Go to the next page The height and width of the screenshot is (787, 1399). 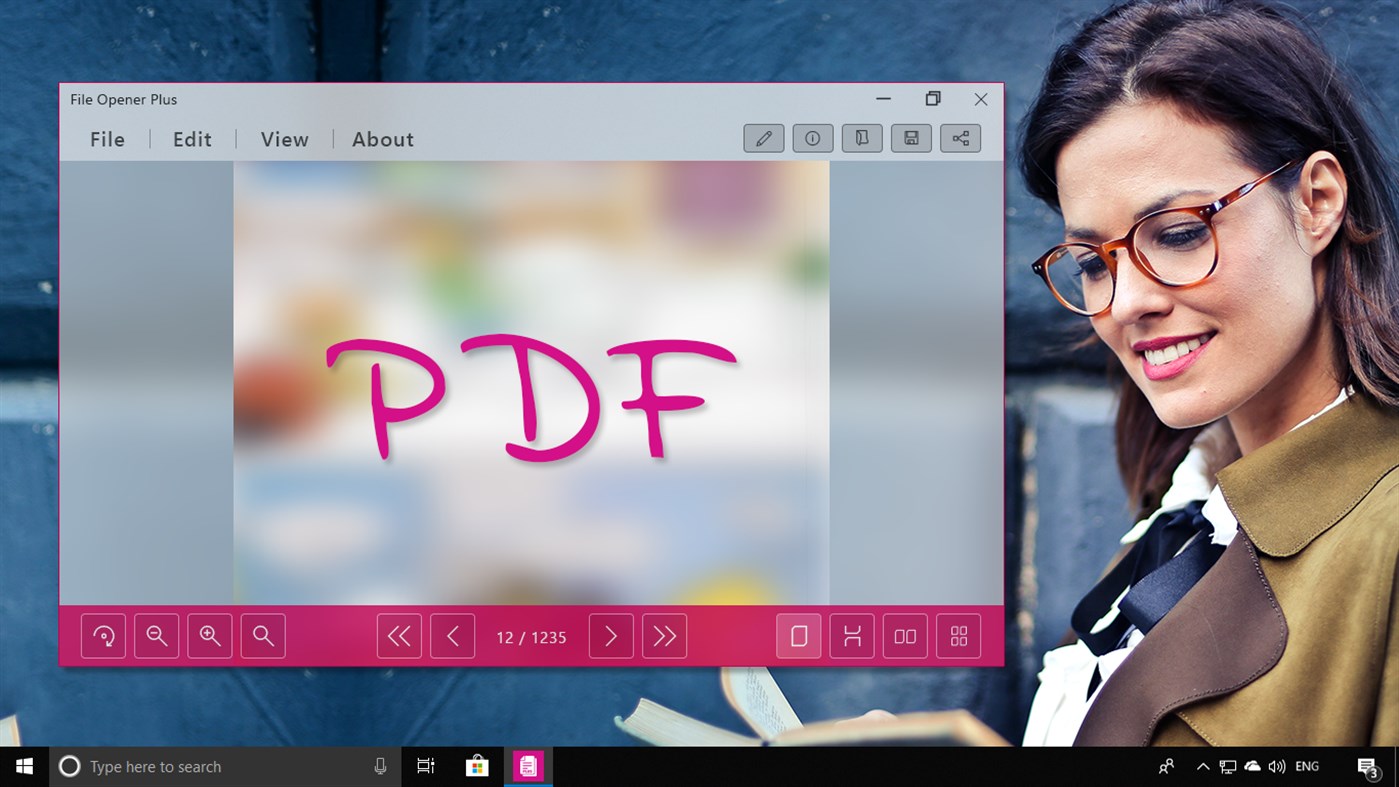(610, 635)
